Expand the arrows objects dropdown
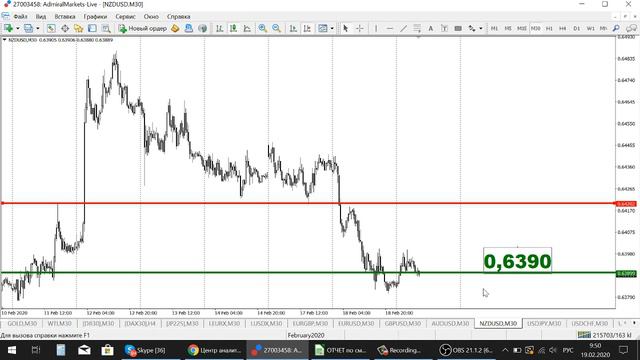 coord(481,29)
